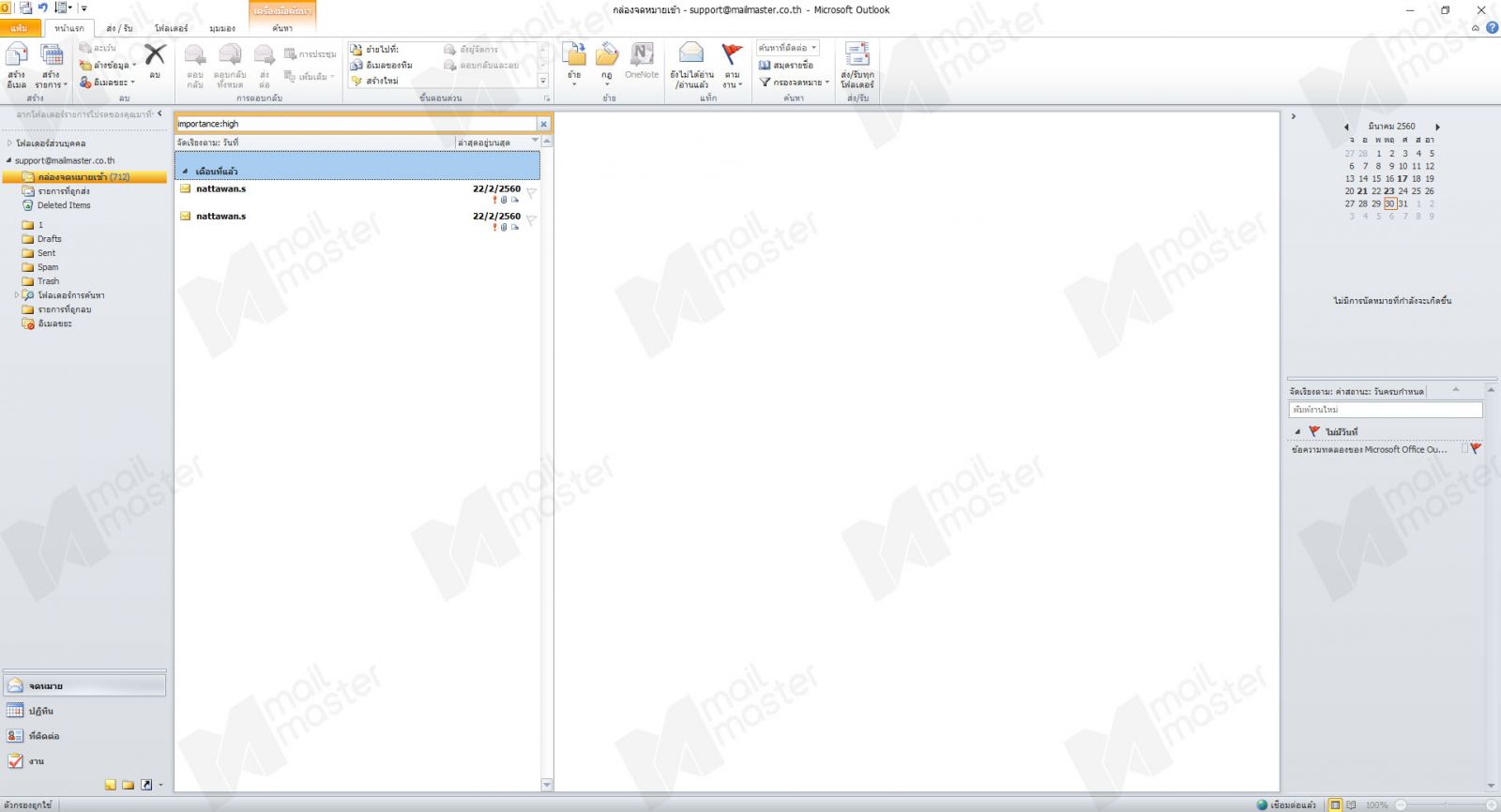Viewport: 1501px width, 812px height.
Task: Open ที่ติดต่อ (Contacts) in the navigation pane
Action: click(84, 736)
